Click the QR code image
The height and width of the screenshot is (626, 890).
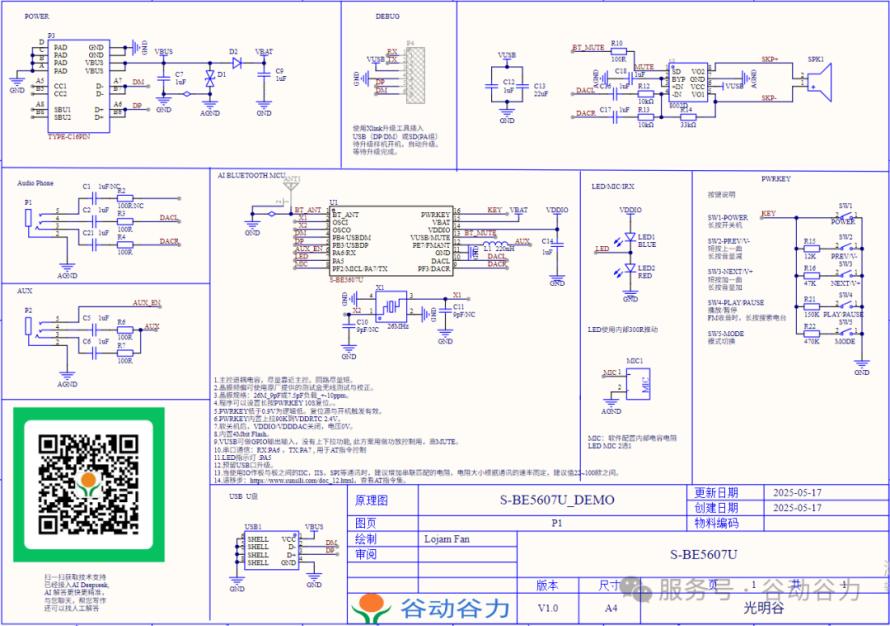coord(89,484)
